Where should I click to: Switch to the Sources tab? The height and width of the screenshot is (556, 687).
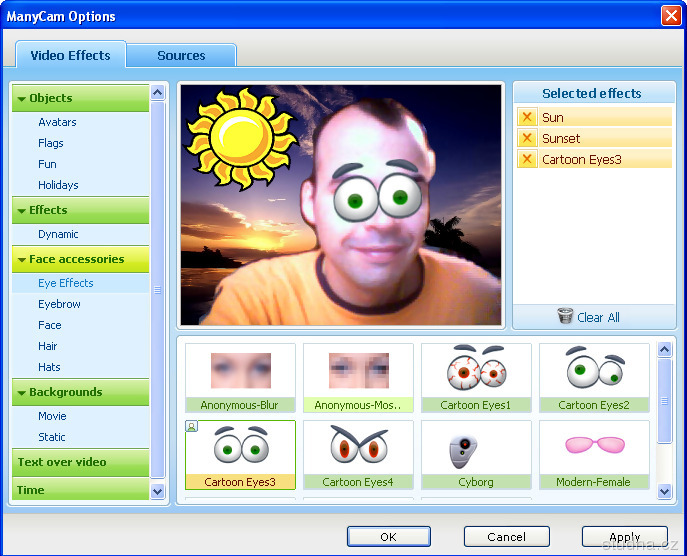[x=181, y=56]
